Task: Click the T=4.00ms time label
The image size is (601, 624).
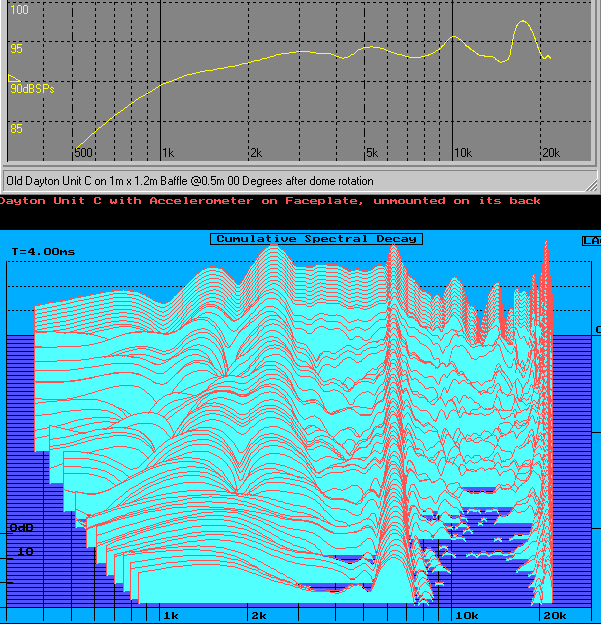Action: (x=43, y=251)
